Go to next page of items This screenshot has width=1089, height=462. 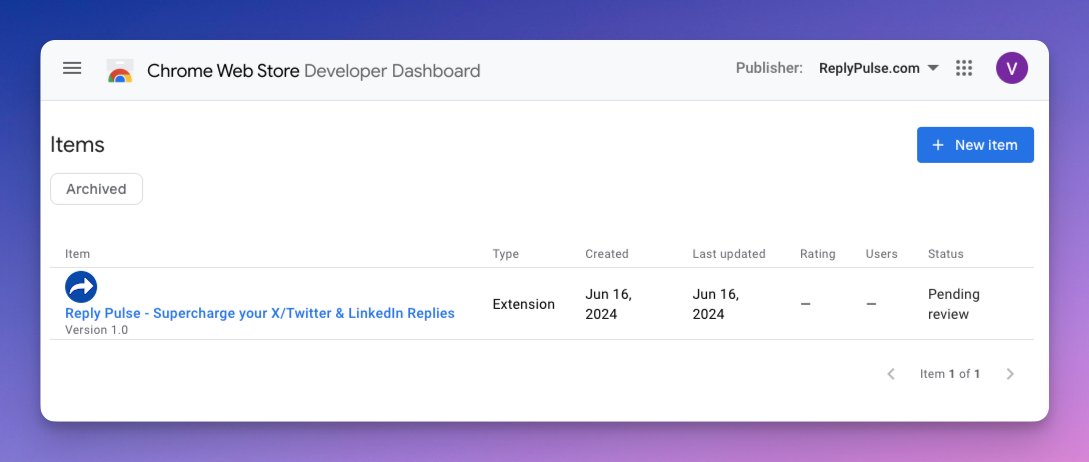1010,374
